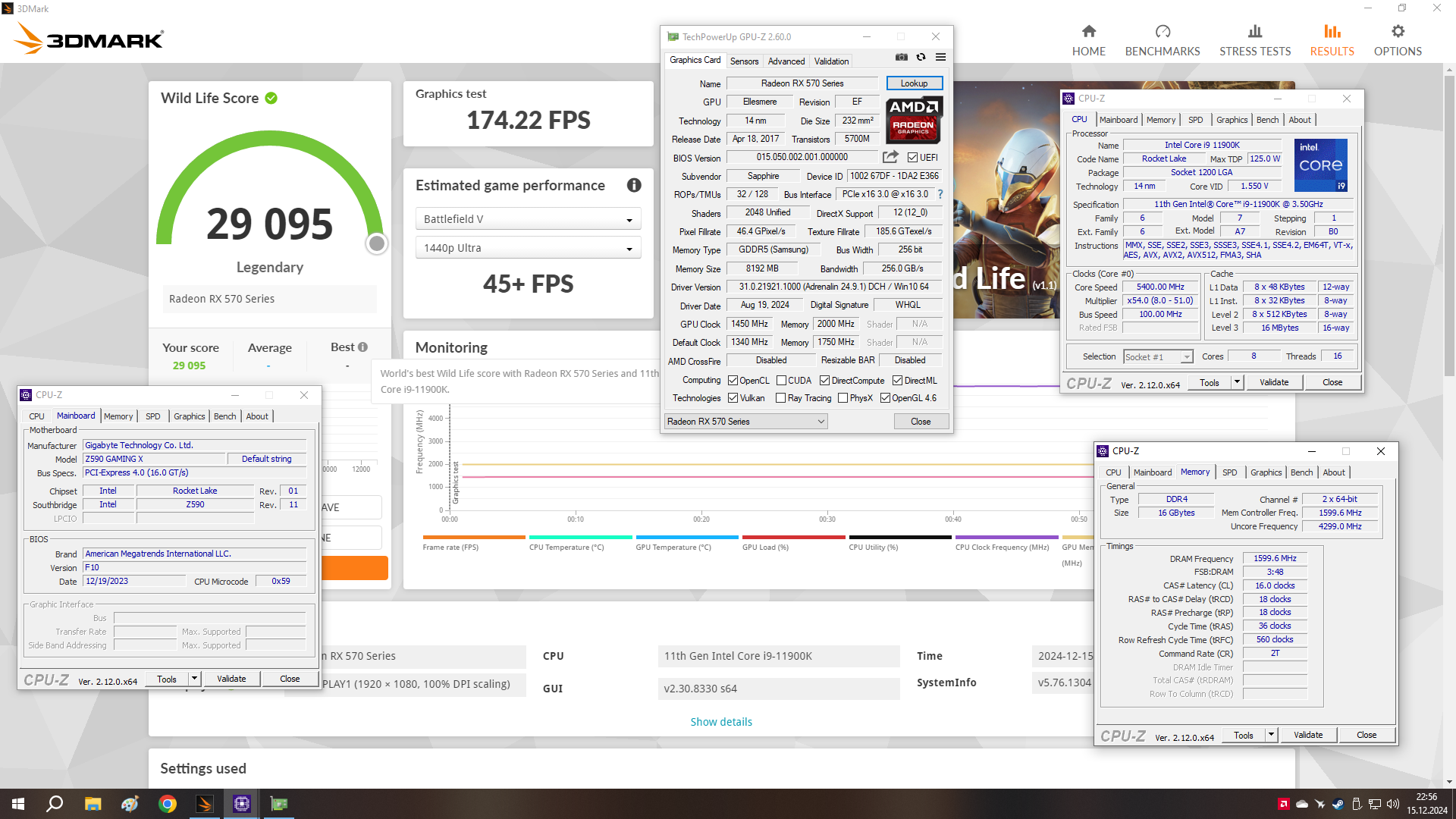Switch to the Sensors tab in GPU-Z
The width and height of the screenshot is (1456, 819).
(744, 61)
